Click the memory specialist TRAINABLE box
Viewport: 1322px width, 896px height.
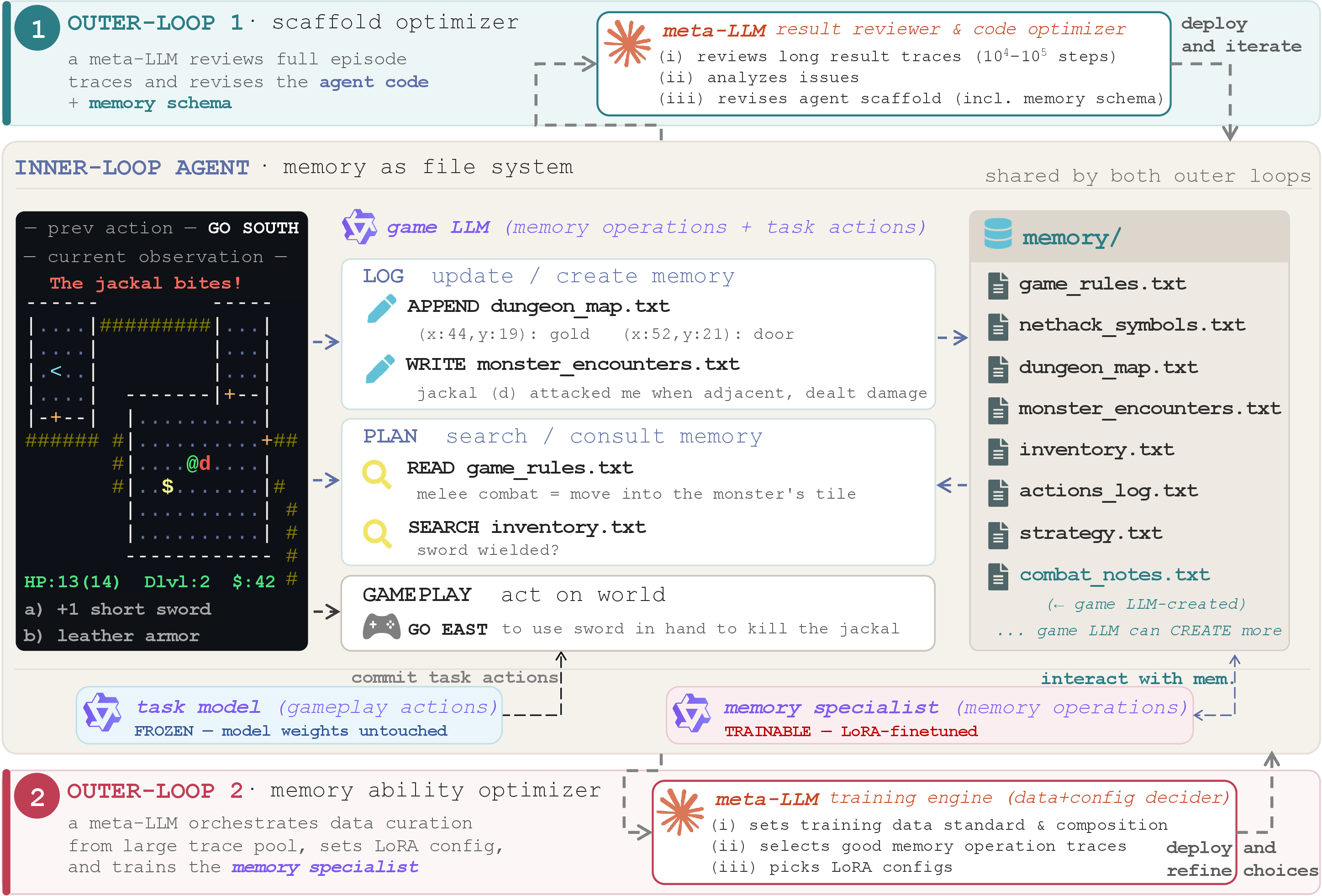click(x=929, y=715)
